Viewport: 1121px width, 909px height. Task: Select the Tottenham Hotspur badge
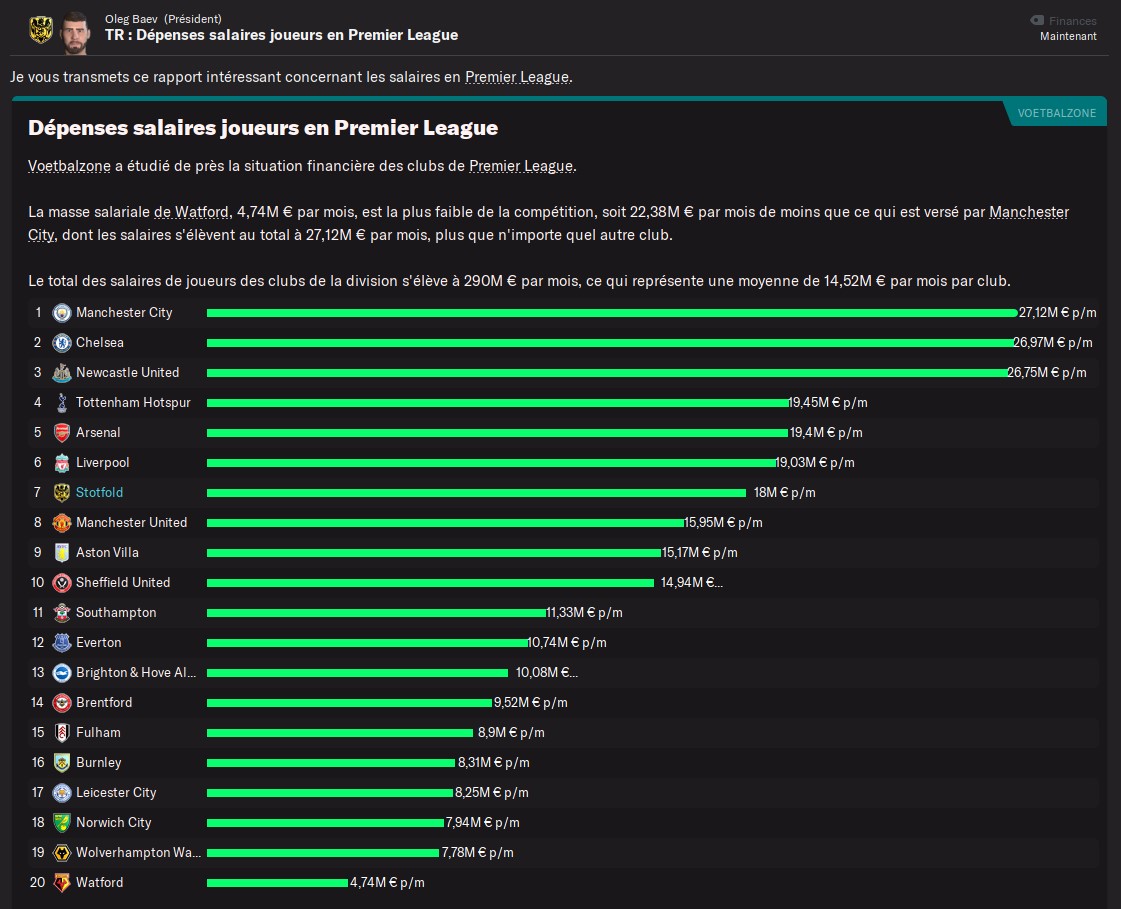tap(62, 403)
